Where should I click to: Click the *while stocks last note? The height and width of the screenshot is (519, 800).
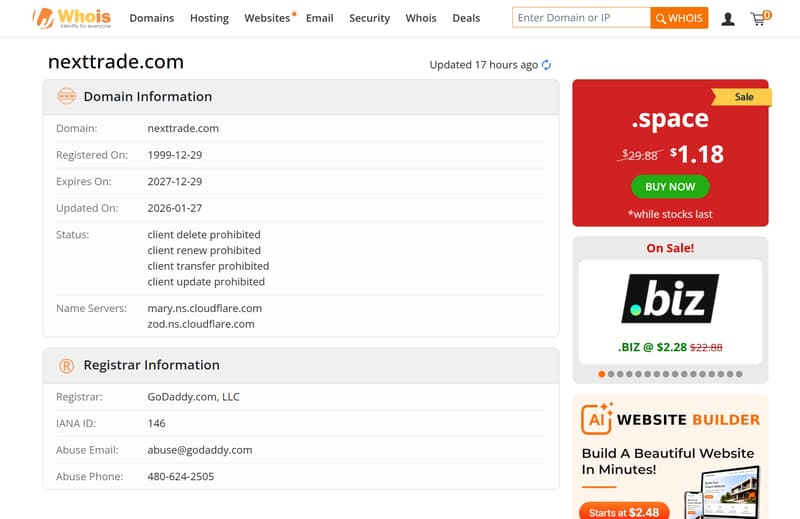click(x=670, y=214)
